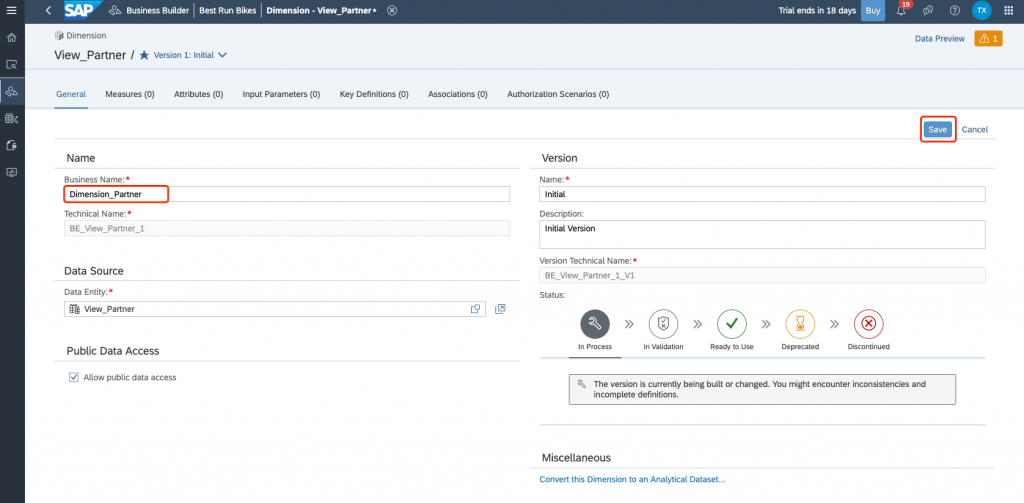1024x503 pixels.
Task: Select the In Validation status icon
Action: tap(664, 323)
